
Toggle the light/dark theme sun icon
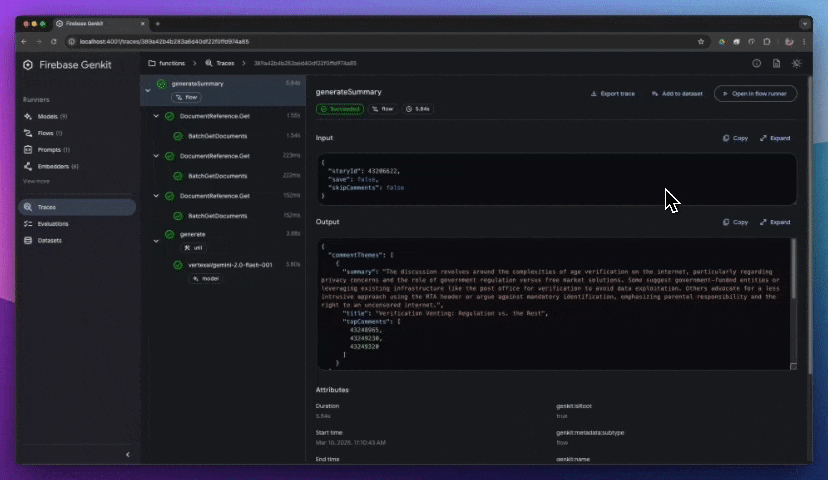pyautogui.click(x=796, y=63)
